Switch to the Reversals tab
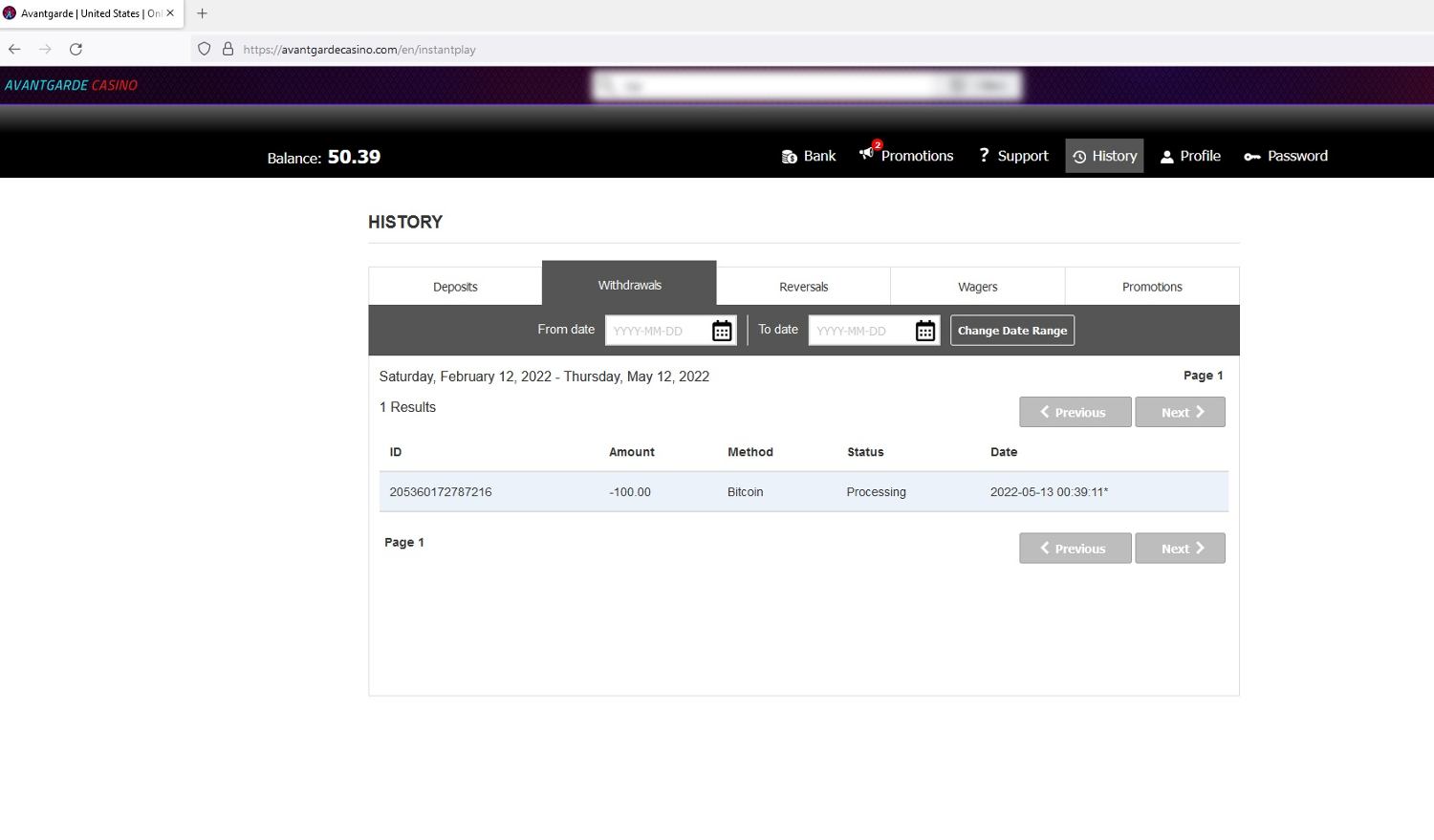 pos(803,287)
